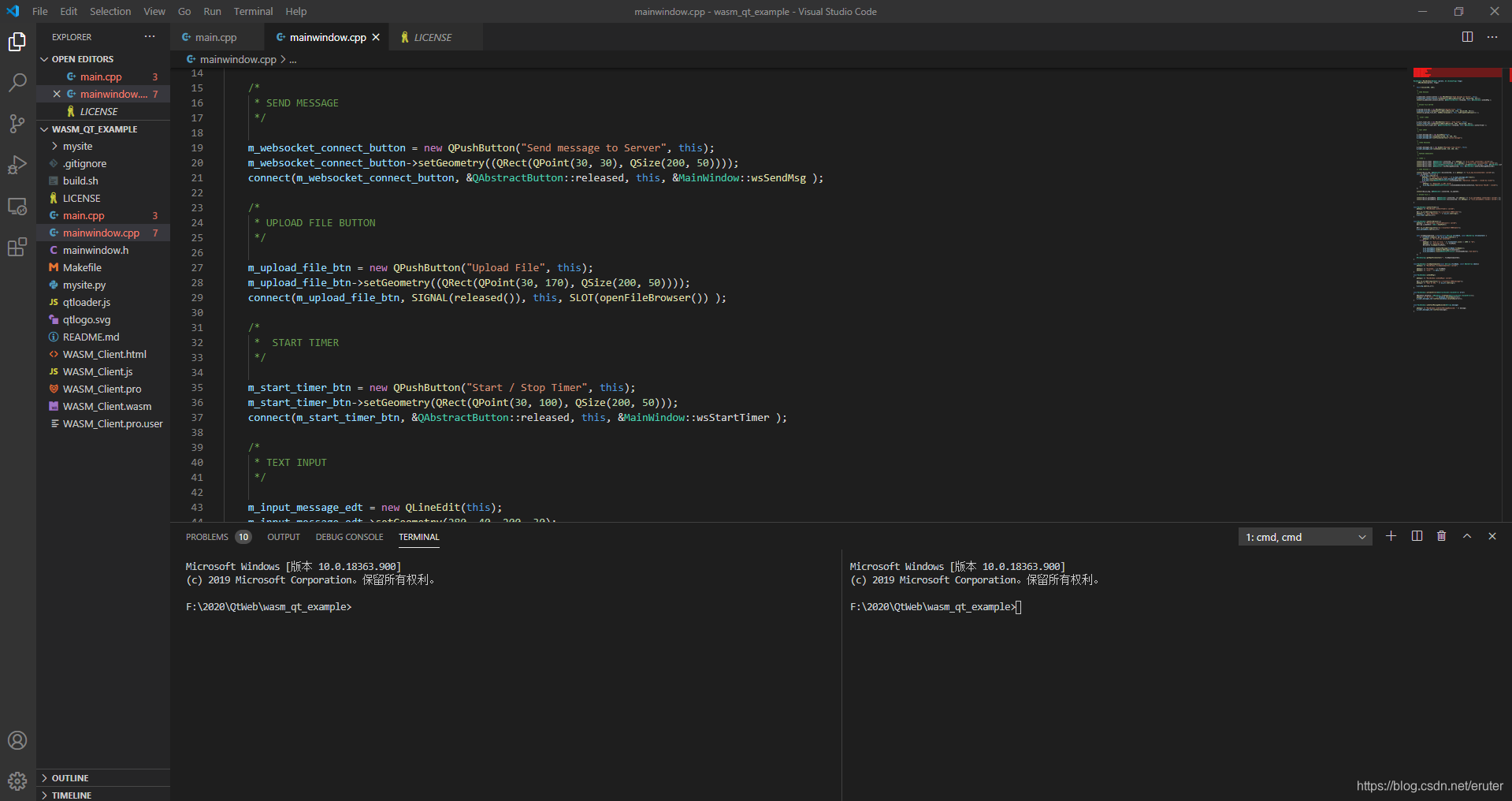
Task: Open the View menu
Action: 154,11
